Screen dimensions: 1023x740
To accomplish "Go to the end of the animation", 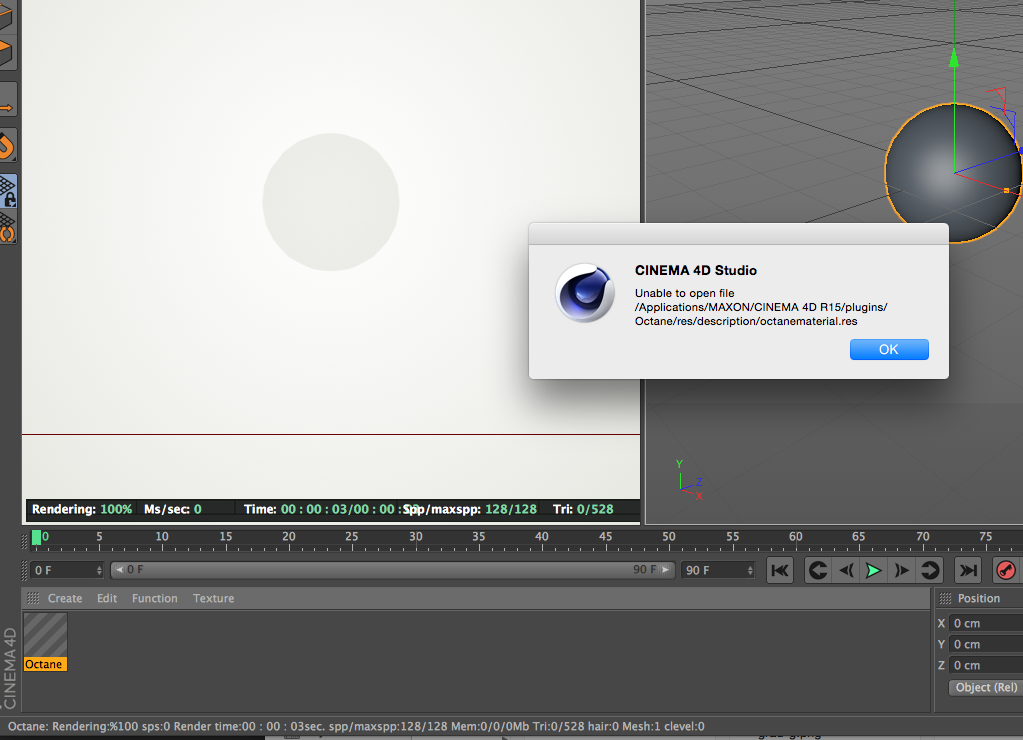I will click(x=968, y=570).
